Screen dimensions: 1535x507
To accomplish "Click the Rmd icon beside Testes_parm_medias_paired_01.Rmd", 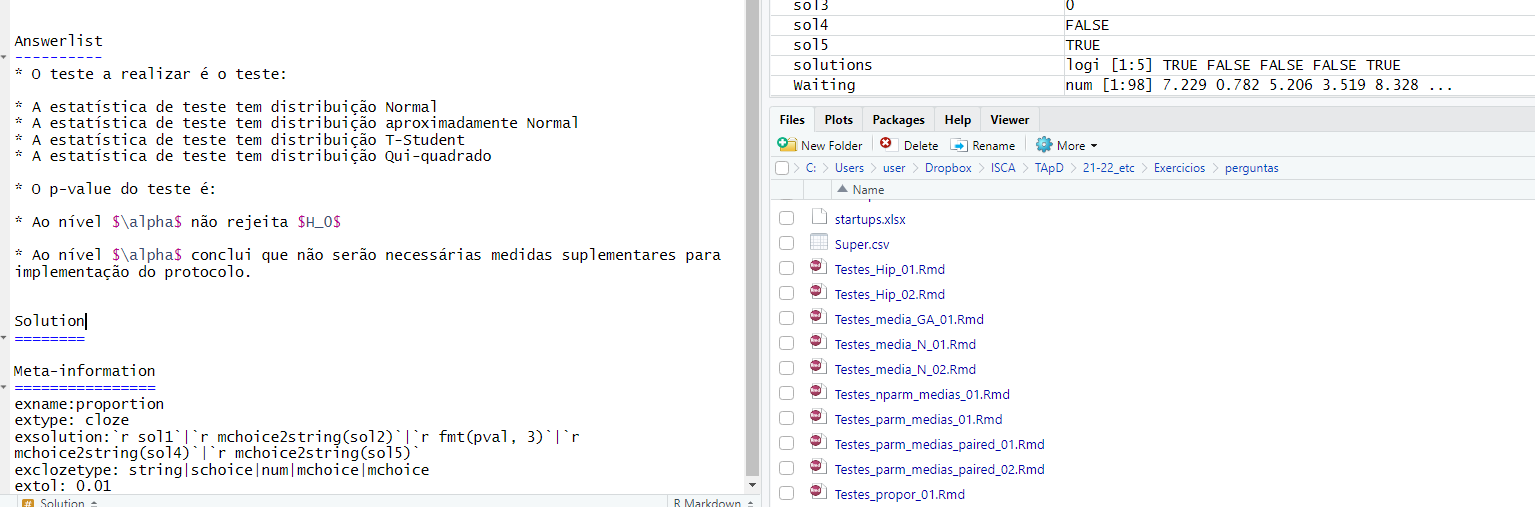I will coord(819,443).
